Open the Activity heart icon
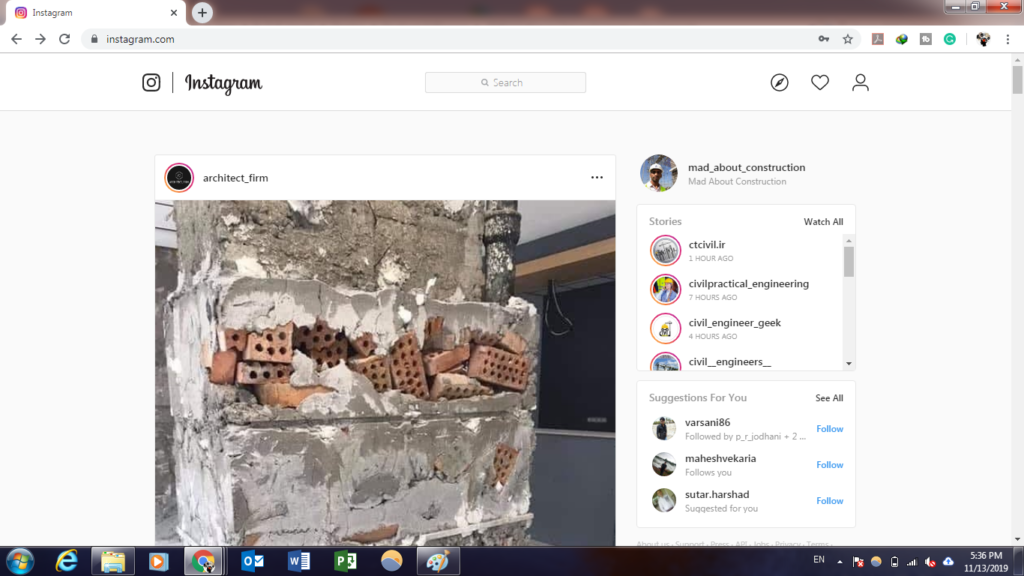This screenshot has width=1024, height=576. pos(820,83)
